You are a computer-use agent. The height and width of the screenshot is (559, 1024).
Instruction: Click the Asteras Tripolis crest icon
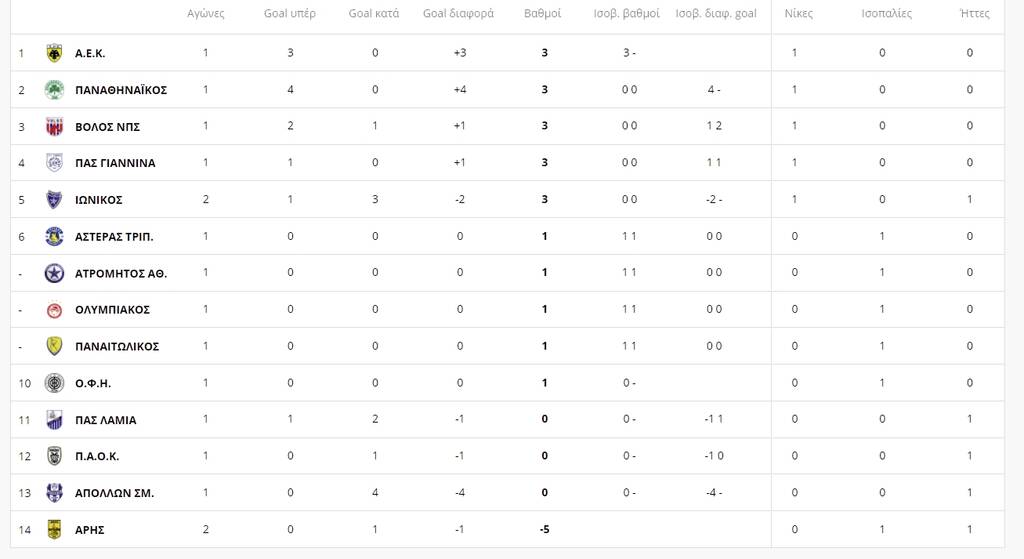click(x=54, y=236)
